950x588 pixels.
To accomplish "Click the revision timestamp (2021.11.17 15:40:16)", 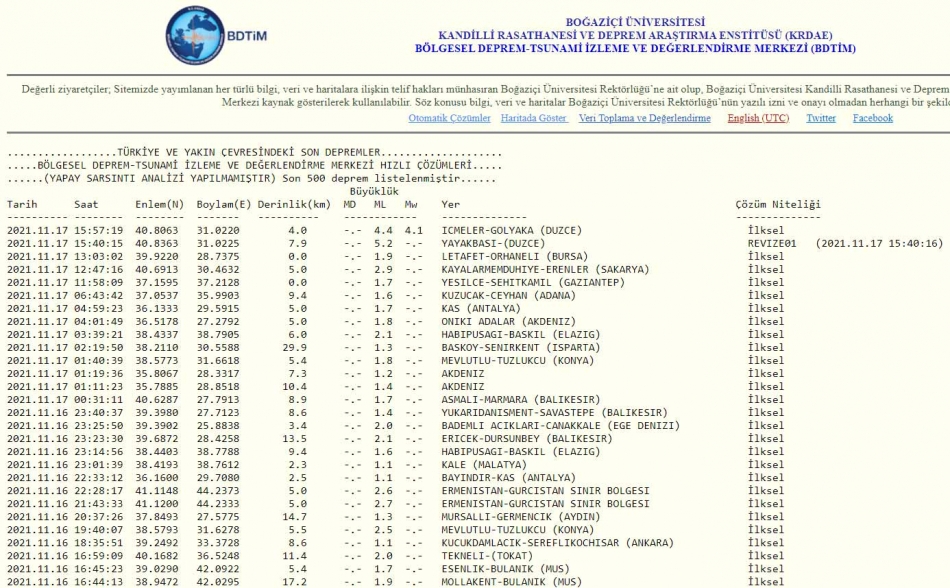I will click(x=879, y=243).
